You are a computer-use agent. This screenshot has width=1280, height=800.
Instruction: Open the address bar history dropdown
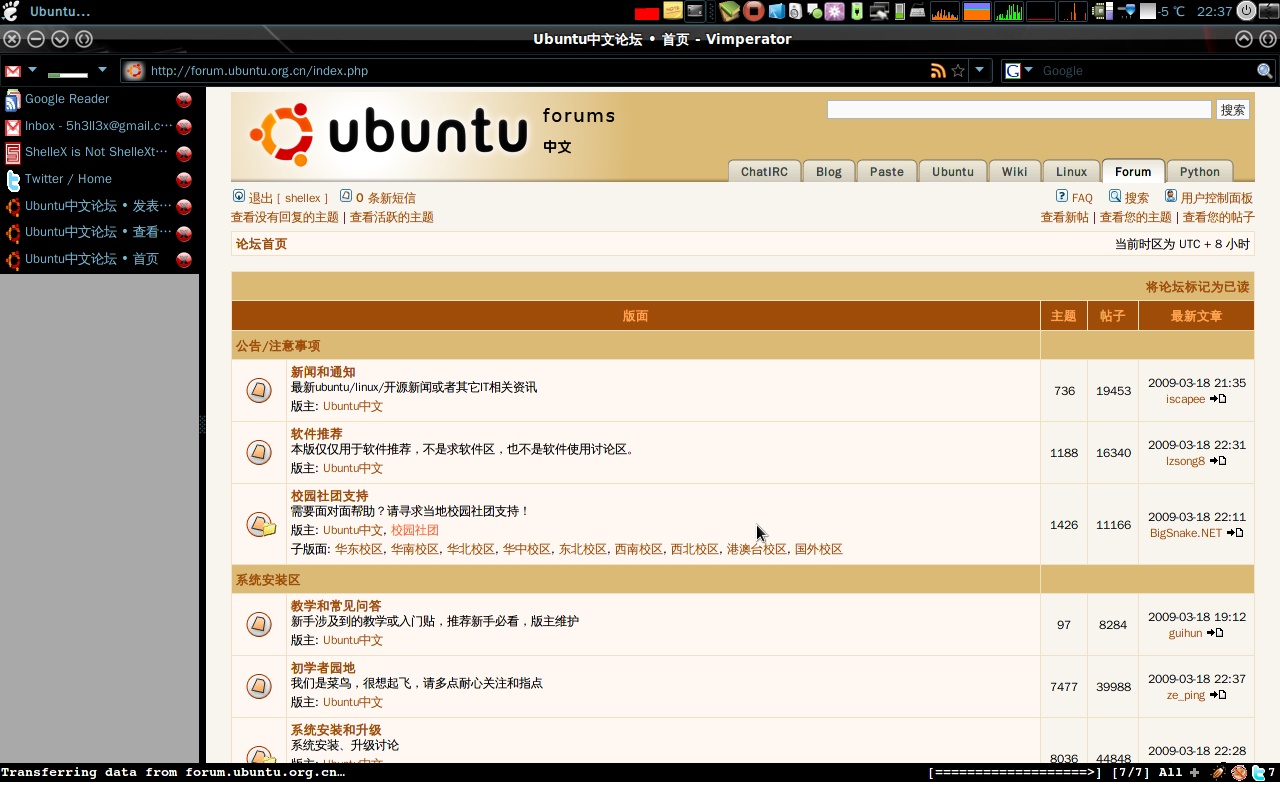coord(980,71)
